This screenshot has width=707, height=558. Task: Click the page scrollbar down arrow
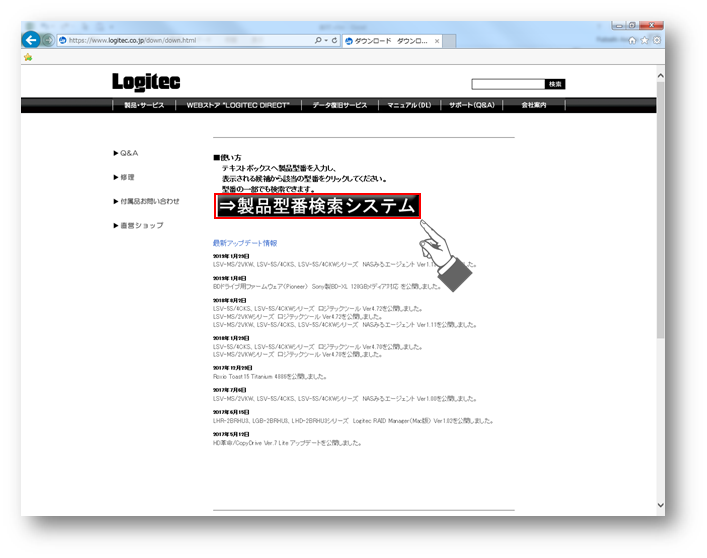661,505
